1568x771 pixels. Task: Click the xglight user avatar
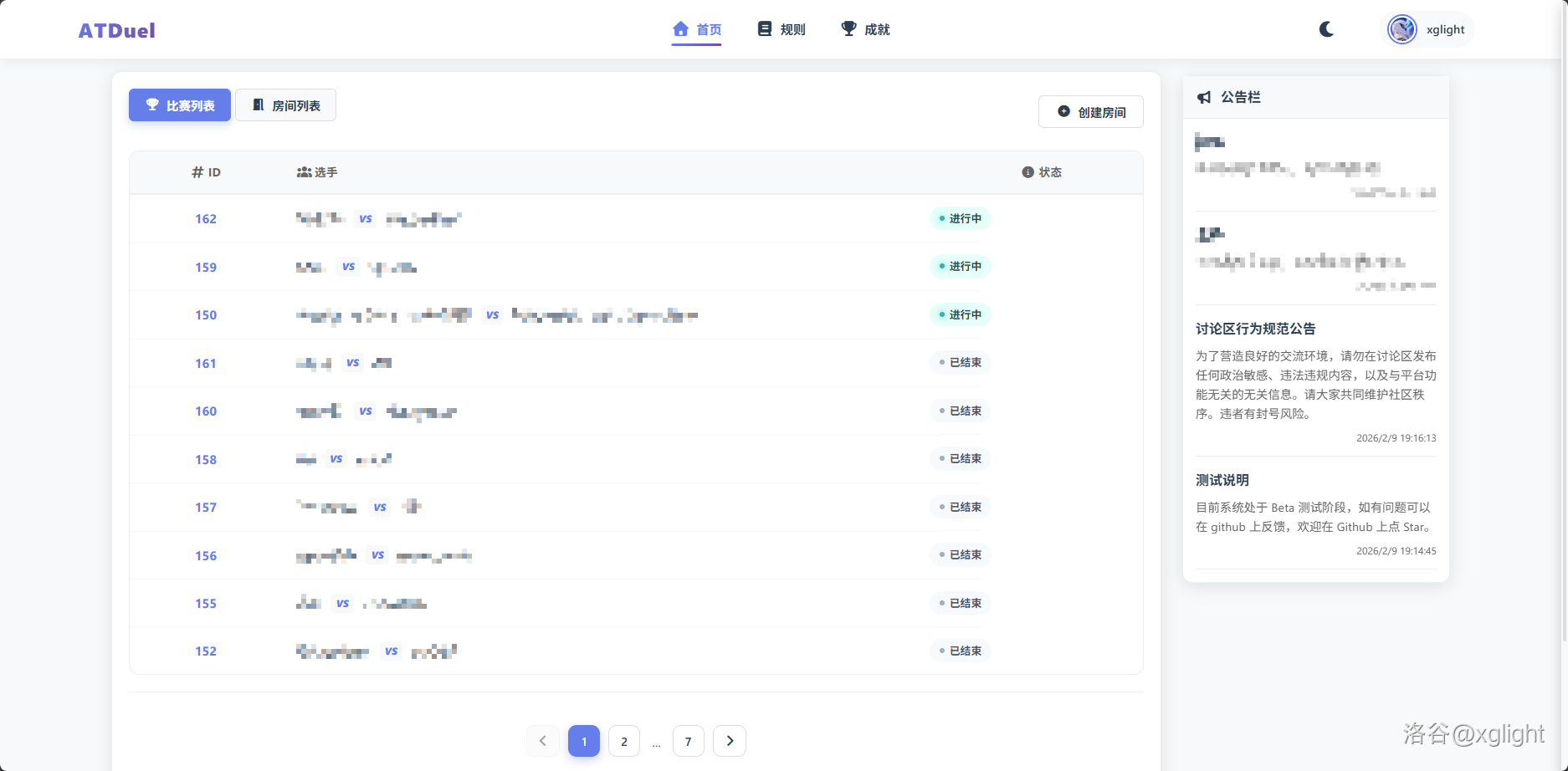(1401, 29)
